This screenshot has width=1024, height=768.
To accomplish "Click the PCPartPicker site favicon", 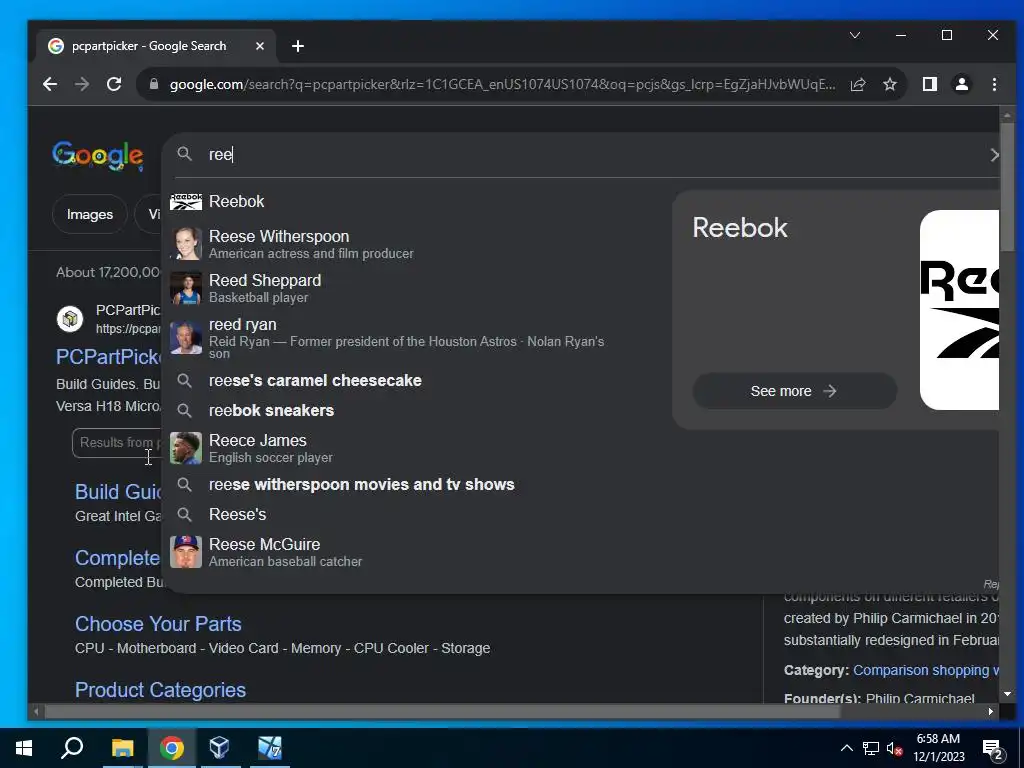I will pyautogui.click(x=70, y=319).
